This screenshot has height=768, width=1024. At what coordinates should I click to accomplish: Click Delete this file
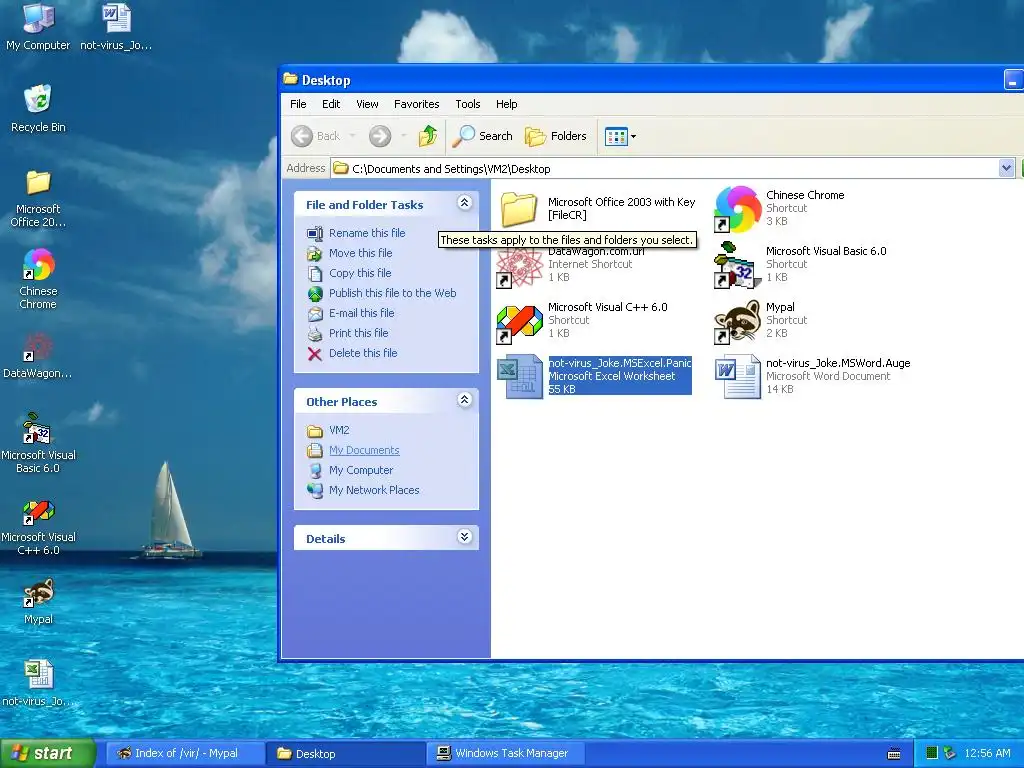[x=353, y=353]
